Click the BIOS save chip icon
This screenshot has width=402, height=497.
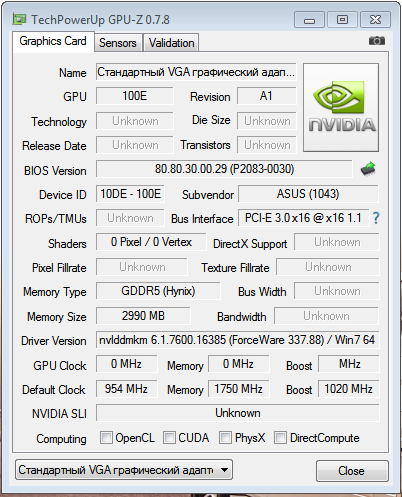pyautogui.click(x=368, y=169)
